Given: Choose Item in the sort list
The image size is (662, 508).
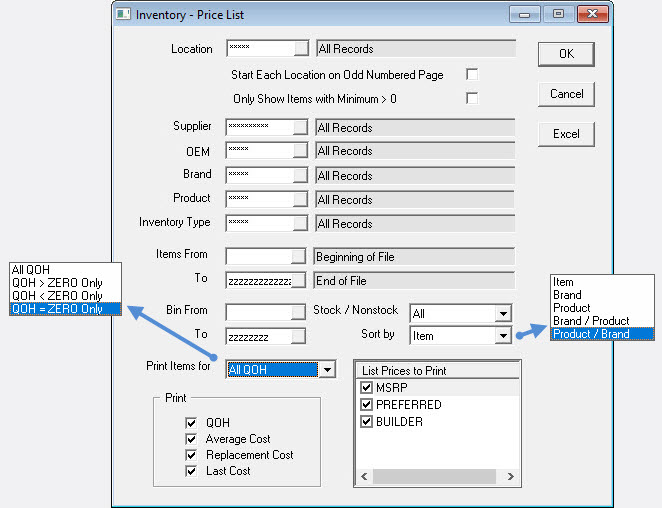Looking at the screenshot, I should (602, 282).
